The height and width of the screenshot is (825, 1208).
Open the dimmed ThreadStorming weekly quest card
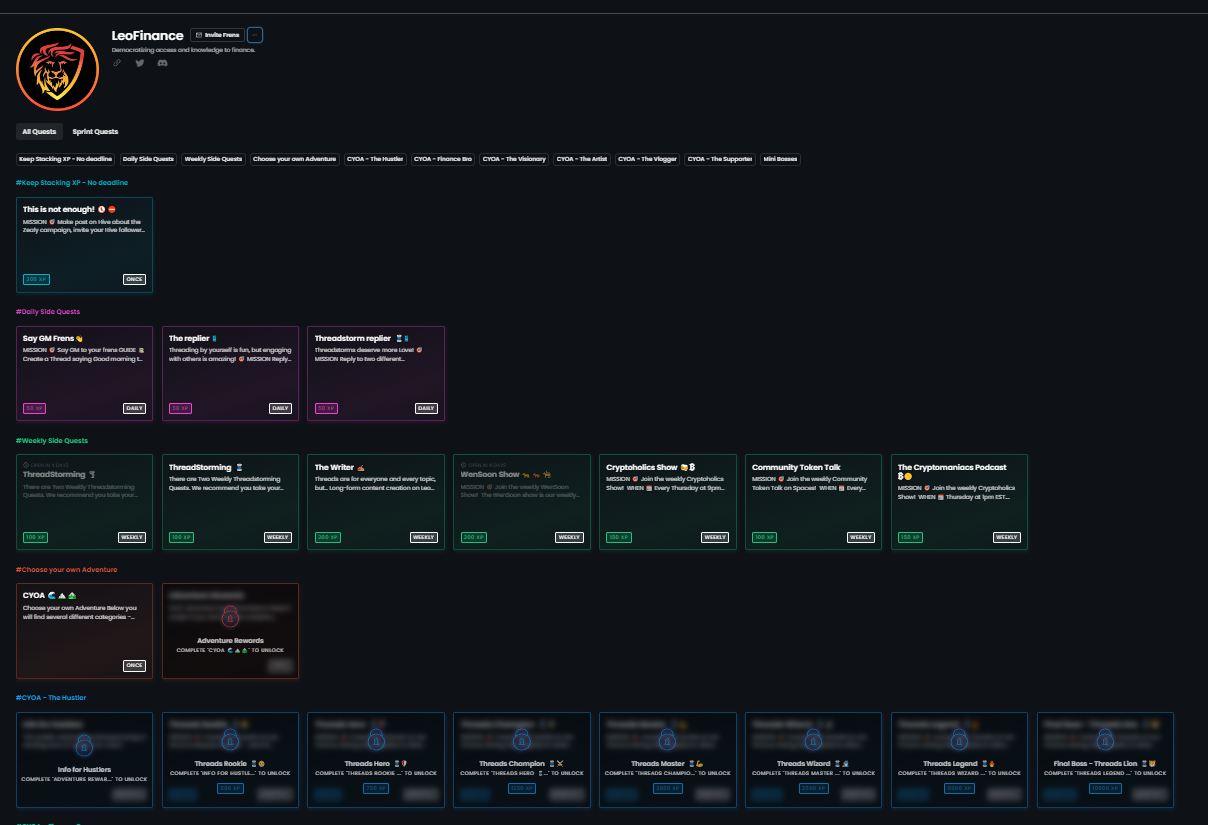pos(85,502)
